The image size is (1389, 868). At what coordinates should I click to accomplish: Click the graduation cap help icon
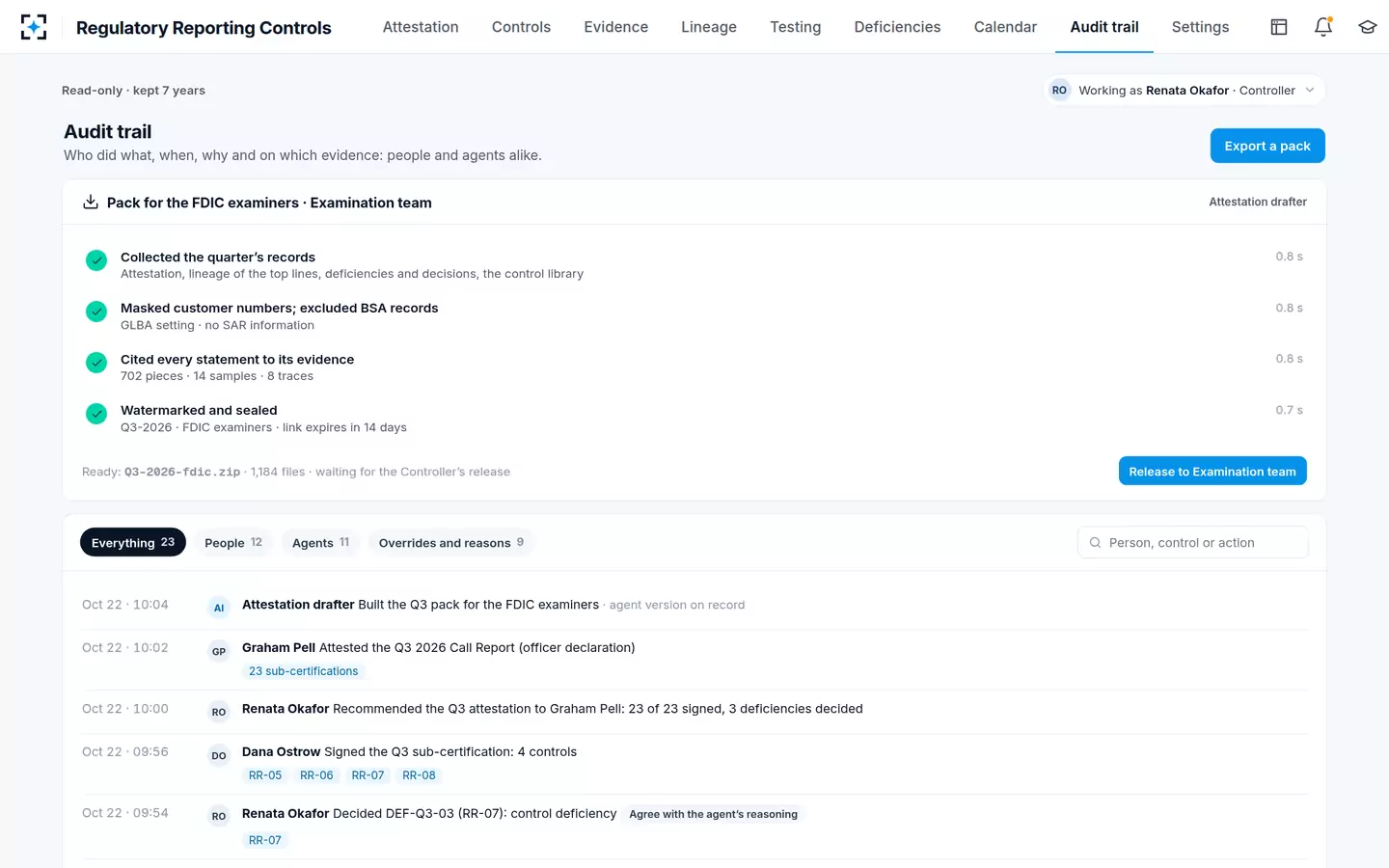click(x=1368, y=27)
